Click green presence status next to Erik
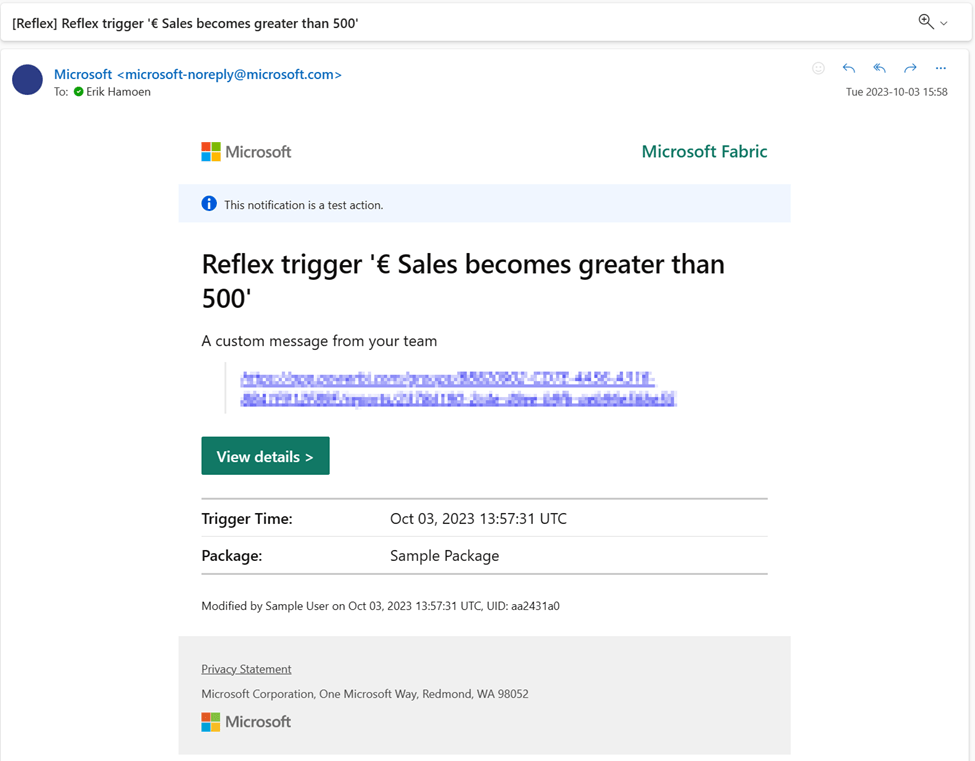 [x=79, y=92]
